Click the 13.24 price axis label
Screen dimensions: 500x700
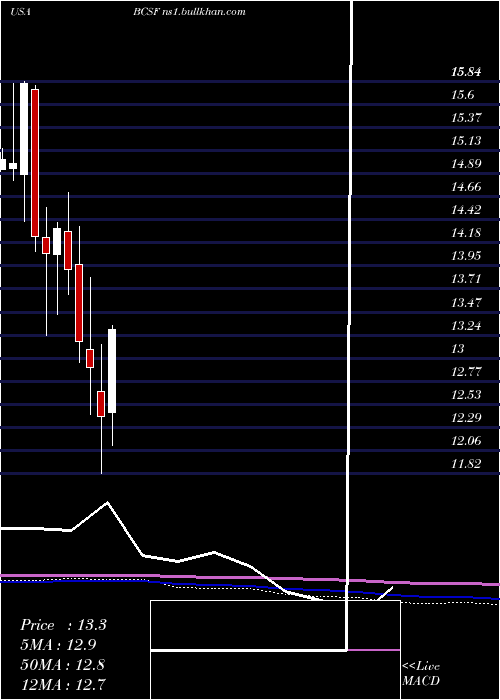(x=466, y=326)
